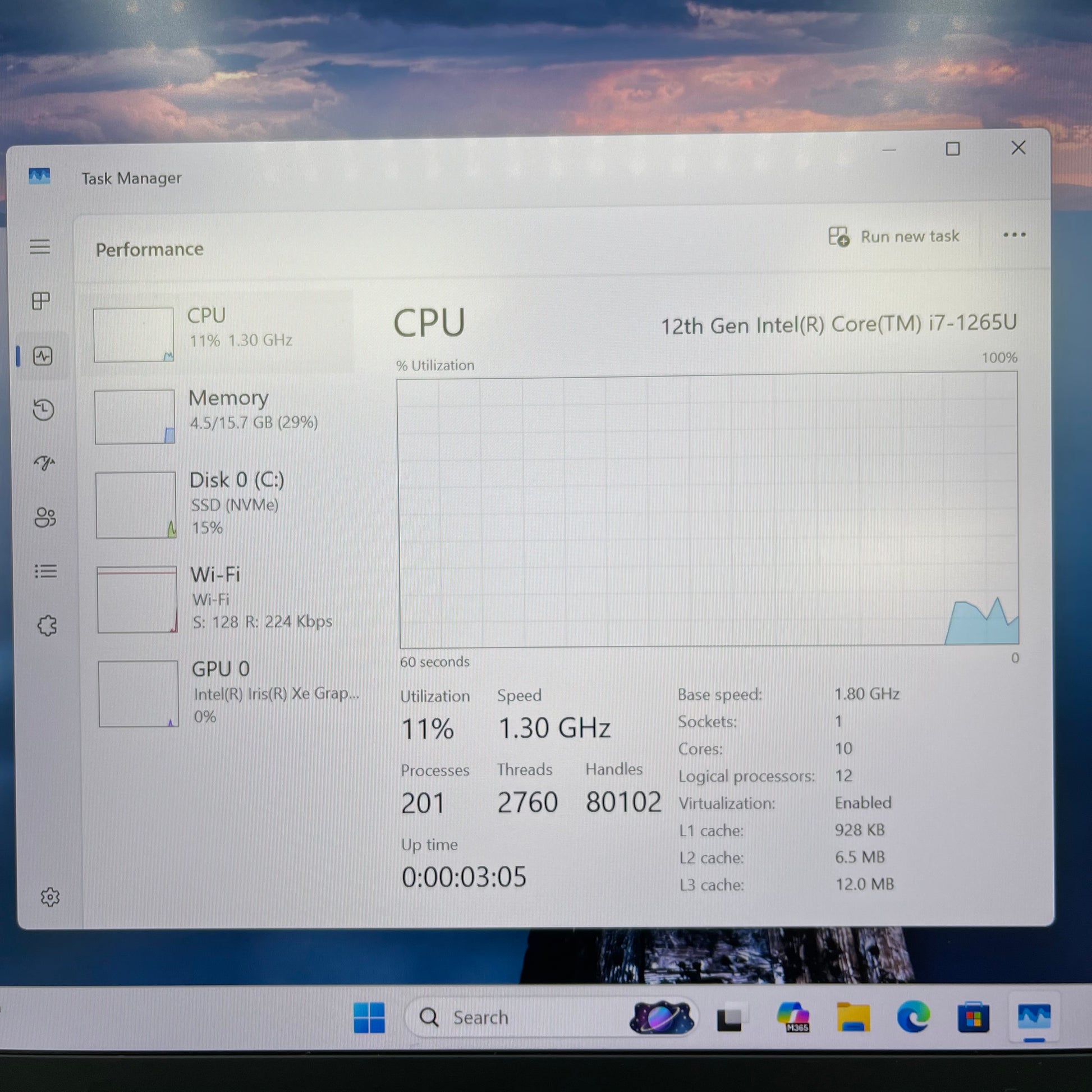Open Task Manager settings gear
The image size is (1092, 1092).
point(51,897)
